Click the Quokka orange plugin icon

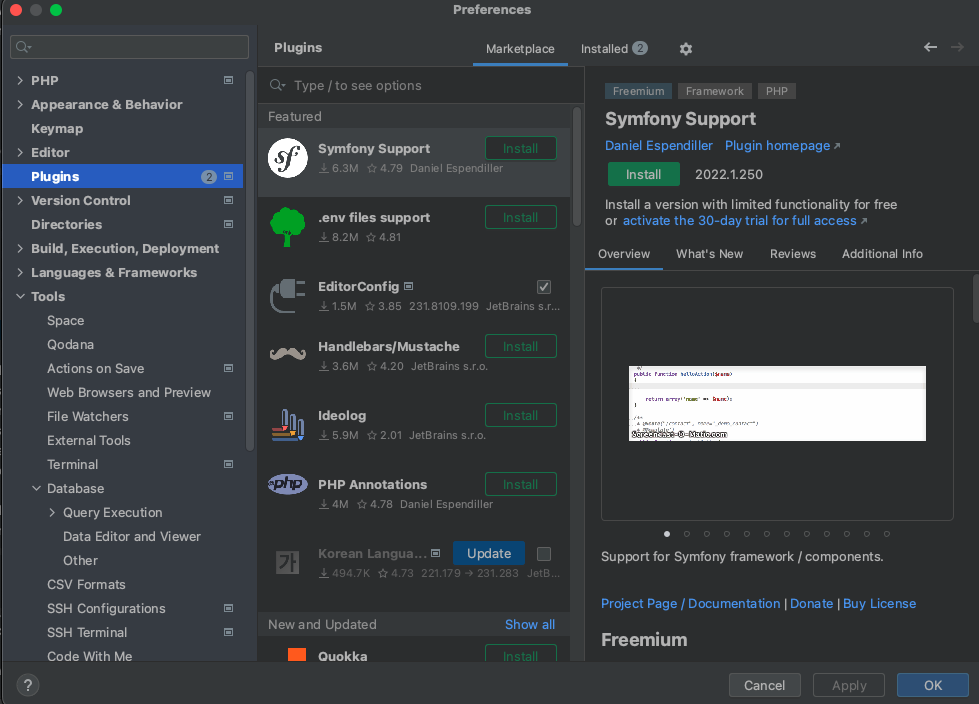297,654
